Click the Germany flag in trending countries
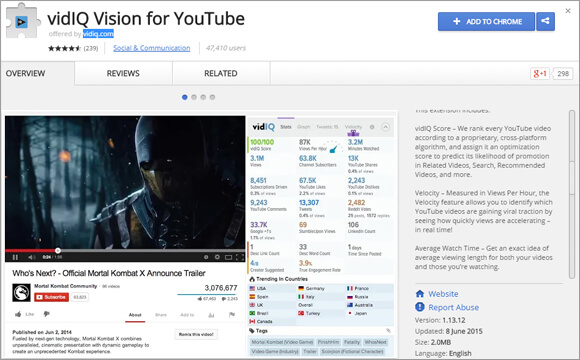 click(301, 288)
